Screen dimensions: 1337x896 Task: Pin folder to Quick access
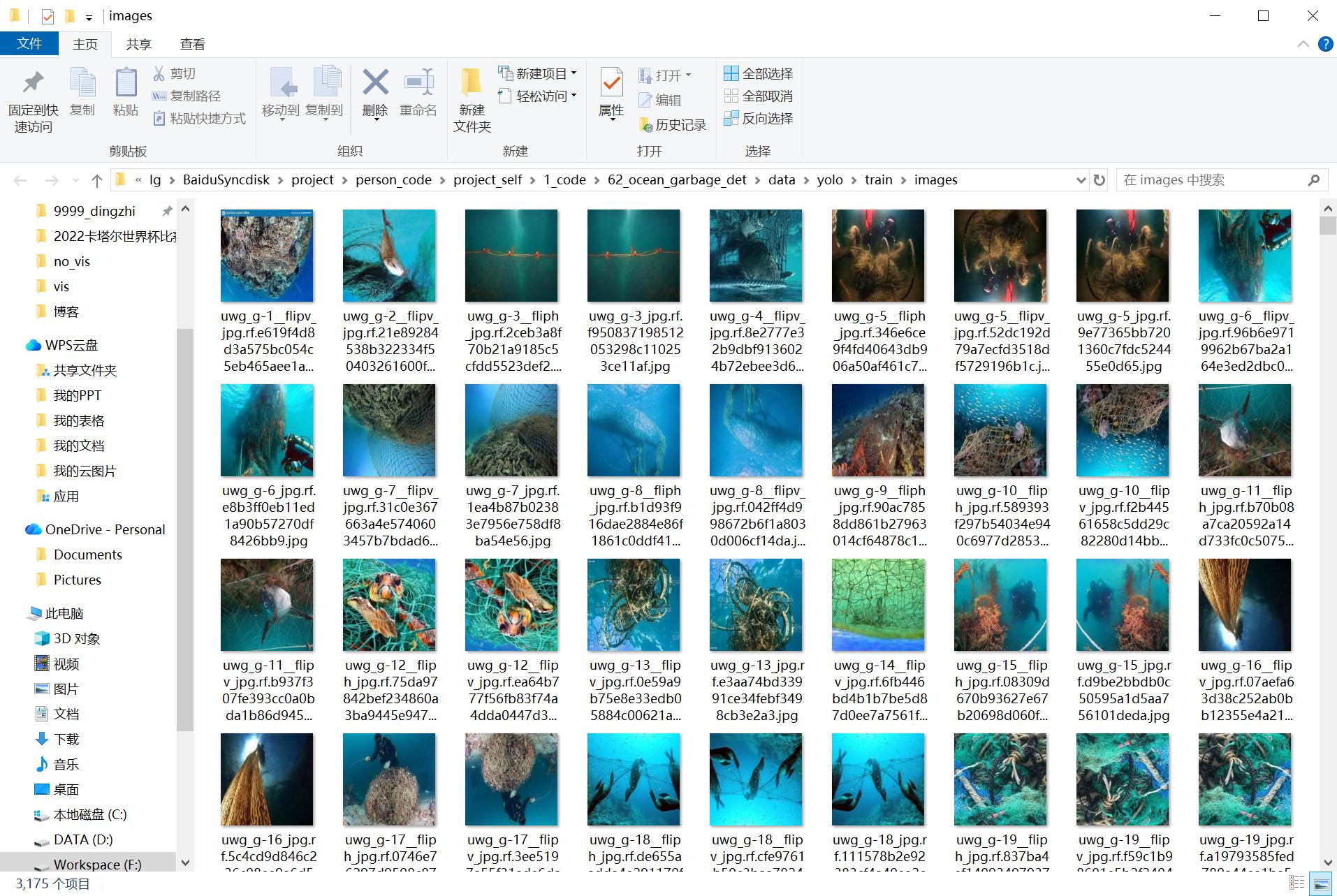tap(33, 101)
